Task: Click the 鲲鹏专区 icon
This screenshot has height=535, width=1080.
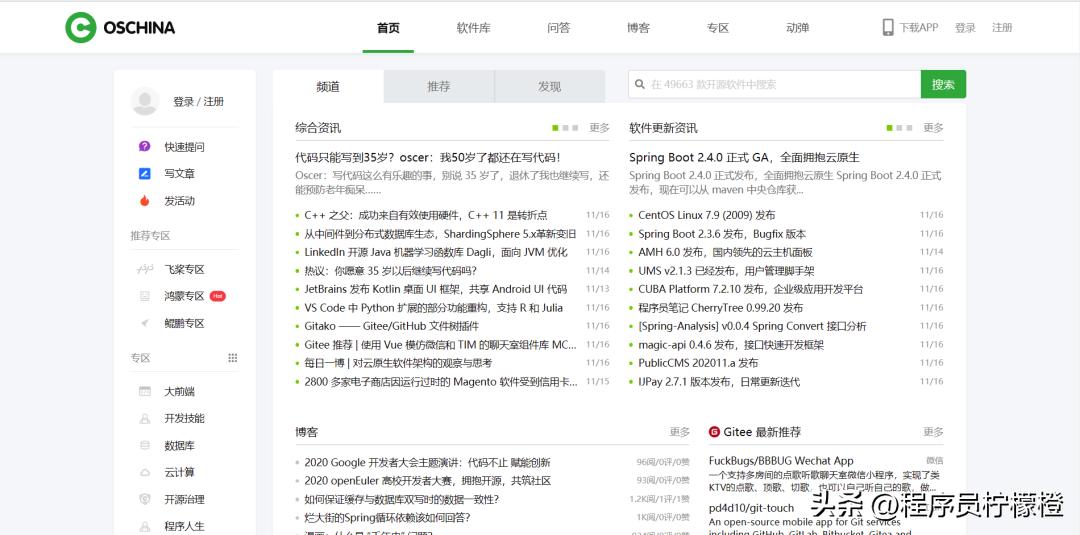Action: (145, 323)
